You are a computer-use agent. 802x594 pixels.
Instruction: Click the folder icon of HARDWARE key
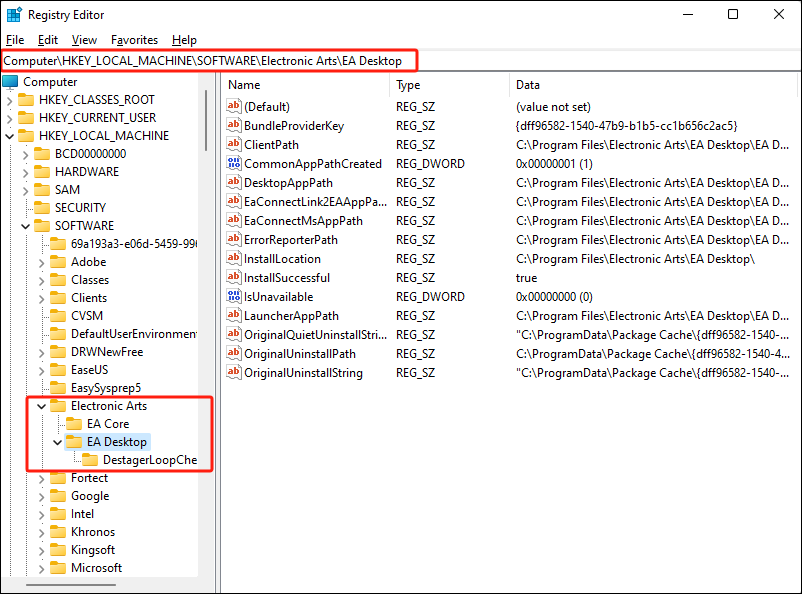click(x=42, y=172)
